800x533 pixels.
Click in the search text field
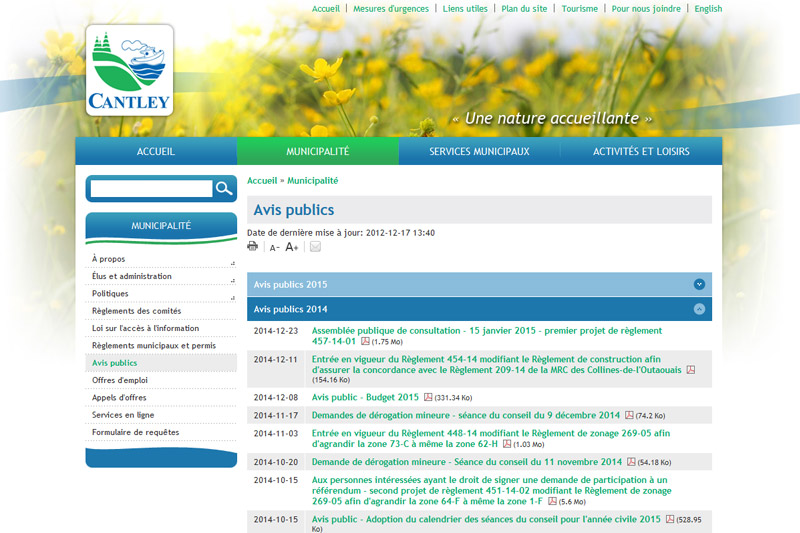[x=152, y=189]
